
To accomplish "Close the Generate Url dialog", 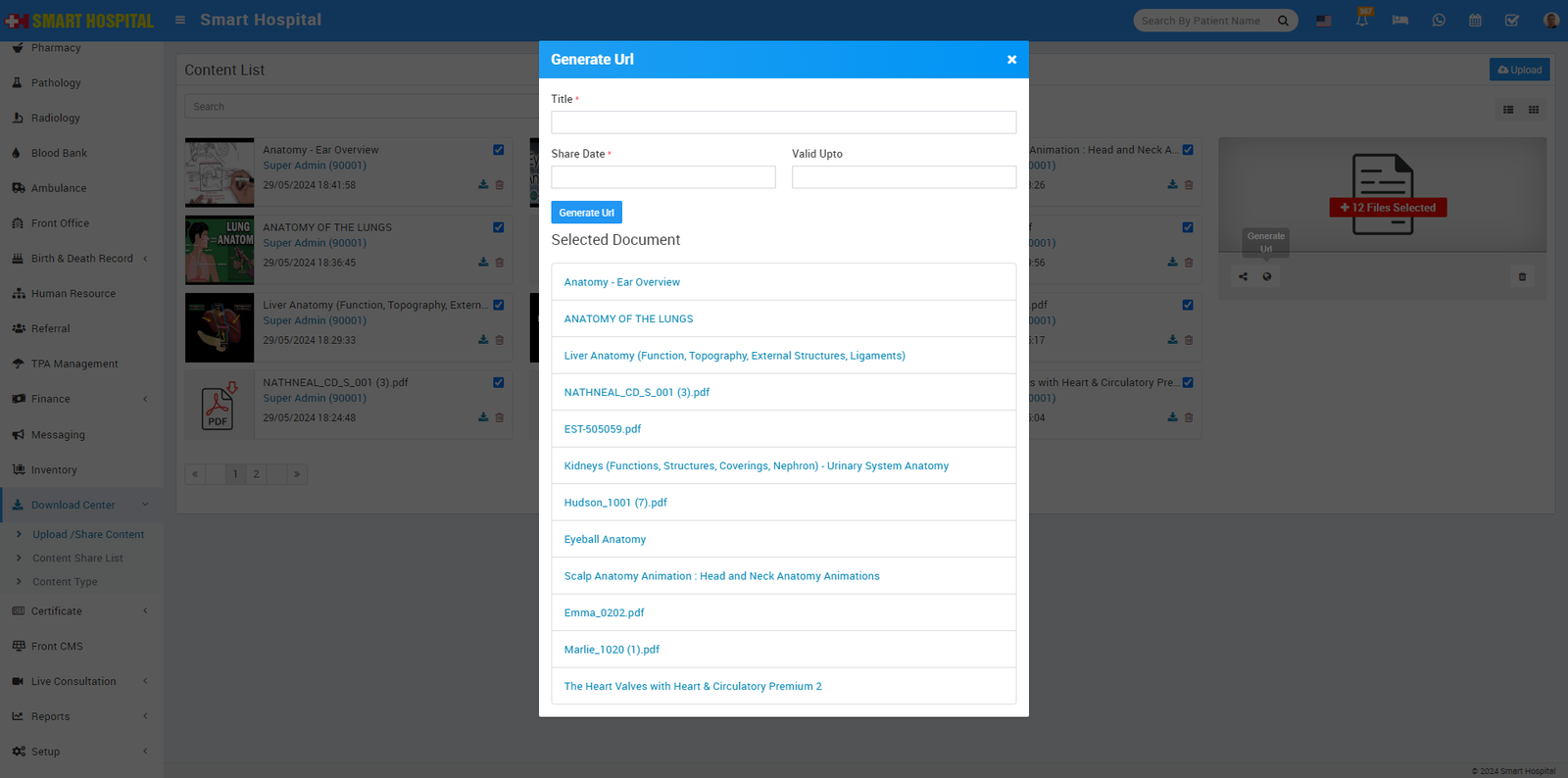I will tap(1011, 60).
